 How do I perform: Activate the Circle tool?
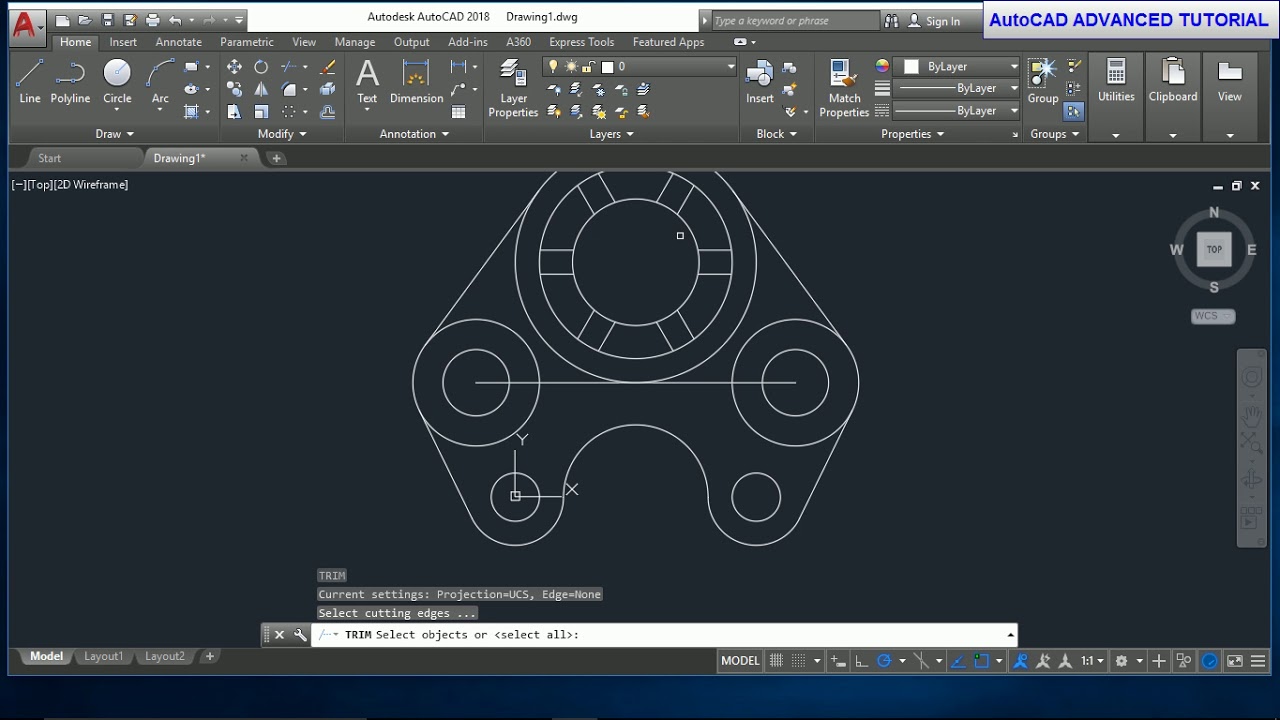coord(117,81)
